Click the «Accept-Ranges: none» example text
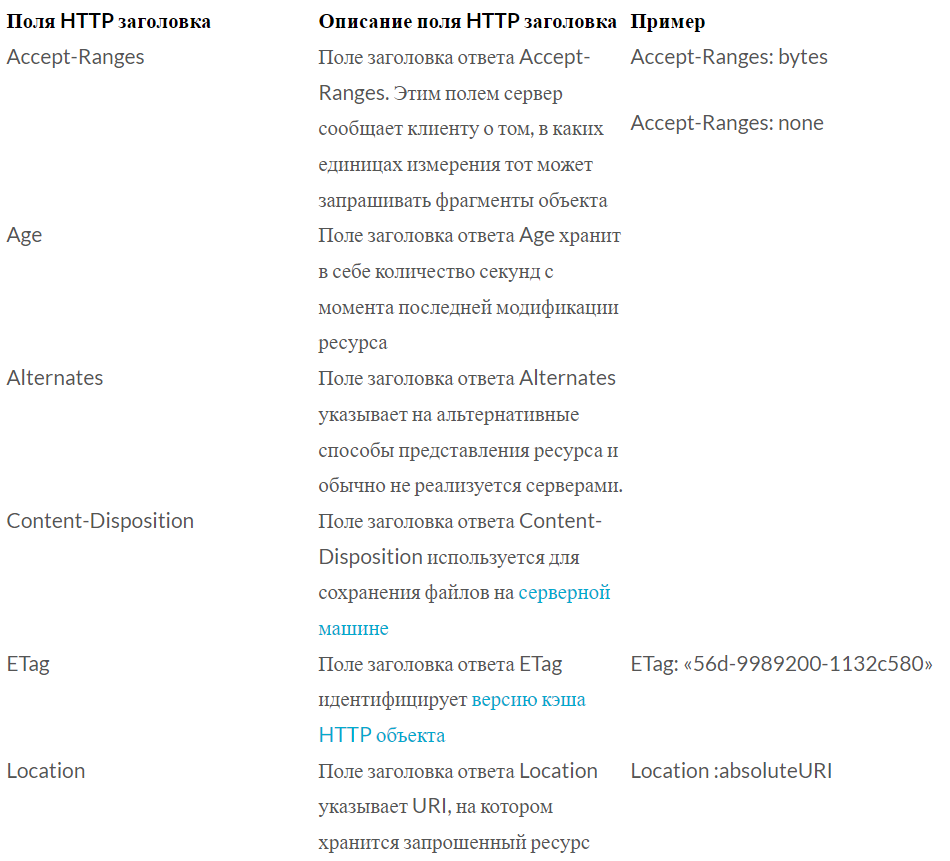Screen dimensions: 950x861 tap(727, 123)
